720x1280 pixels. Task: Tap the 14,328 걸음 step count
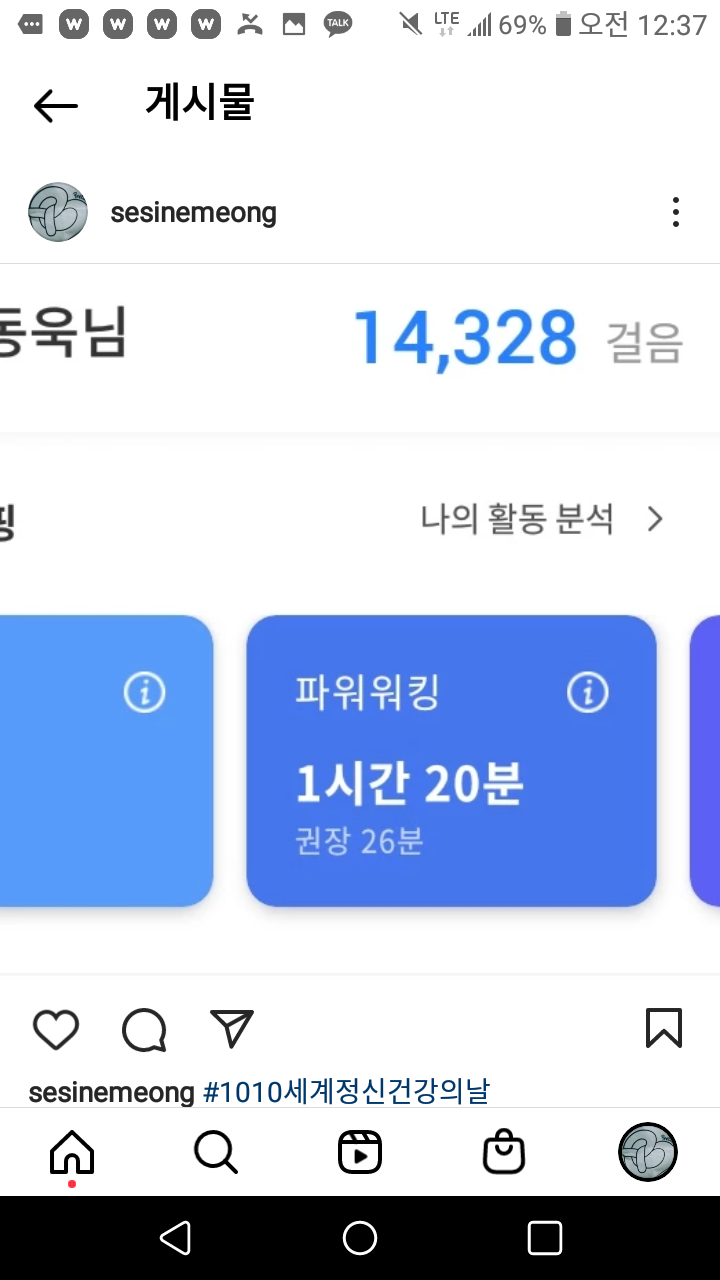coord(466,338)
